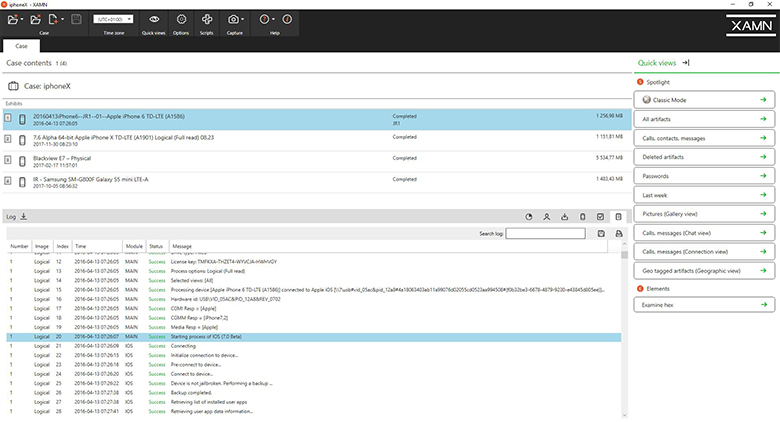
Task: Open the Scripts puzzle icon
Action: [207, 19]
